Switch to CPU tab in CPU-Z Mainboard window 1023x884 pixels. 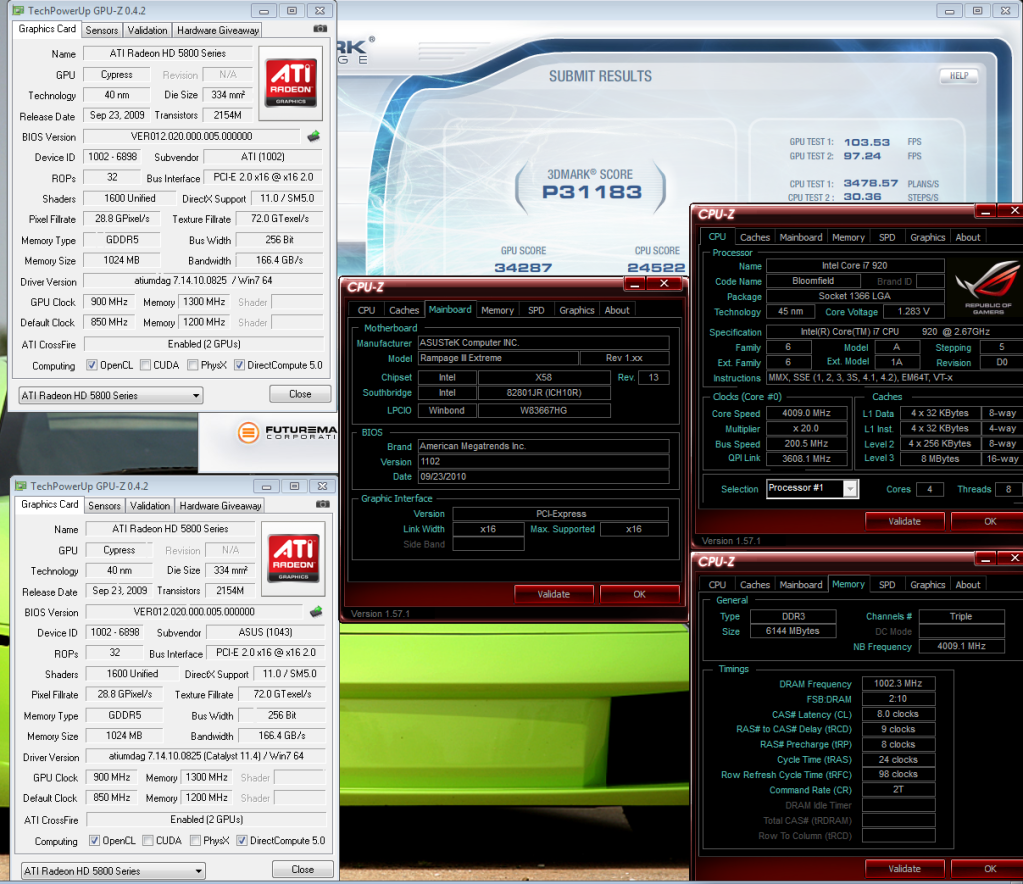click(367, 311)
